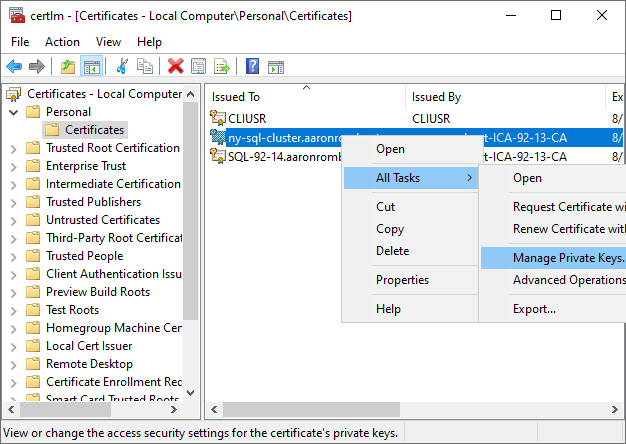Open the Action menu in menu bar

tap(62, 42)
